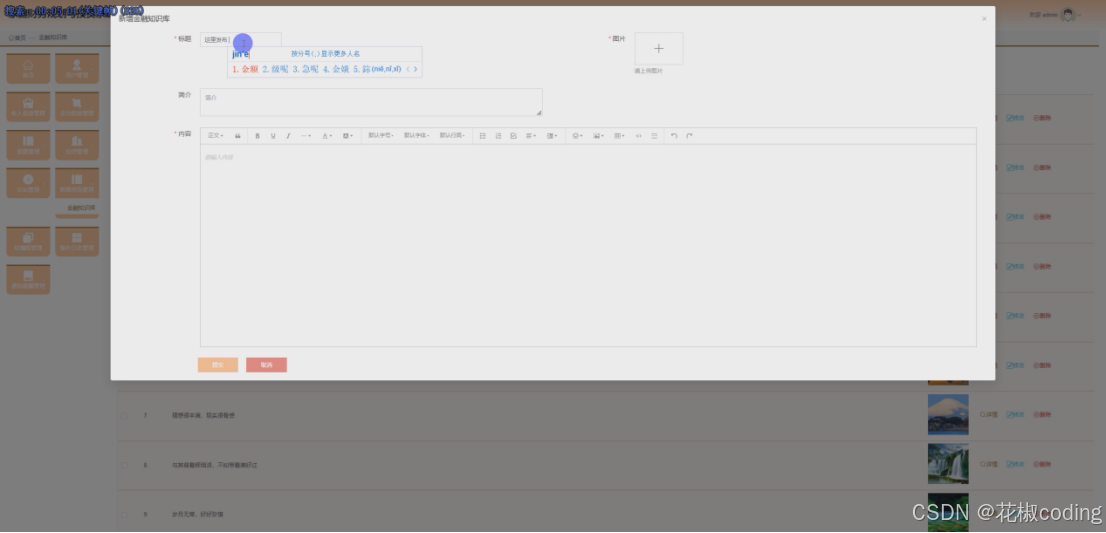Image resolution: width=1106 pixels, height=533 pixels.
Task: Click into the content editor body
Action: [x=588, y=245]
